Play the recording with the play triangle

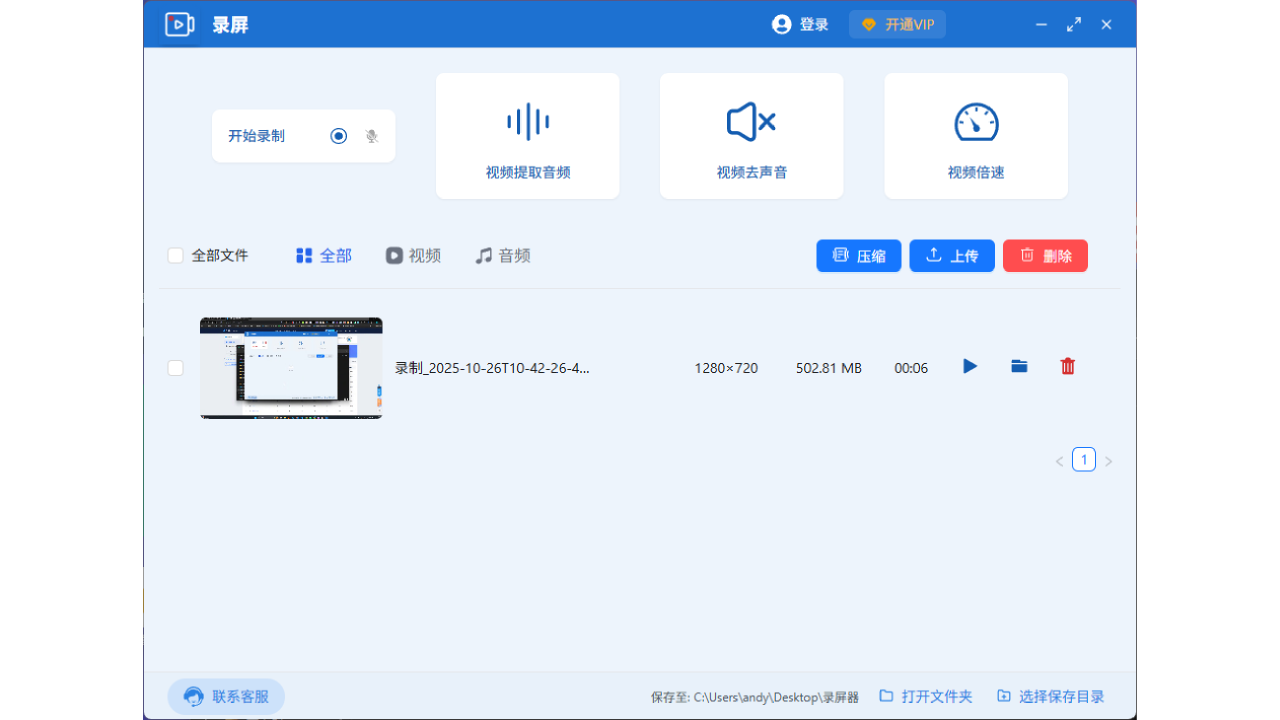point(969,366)
